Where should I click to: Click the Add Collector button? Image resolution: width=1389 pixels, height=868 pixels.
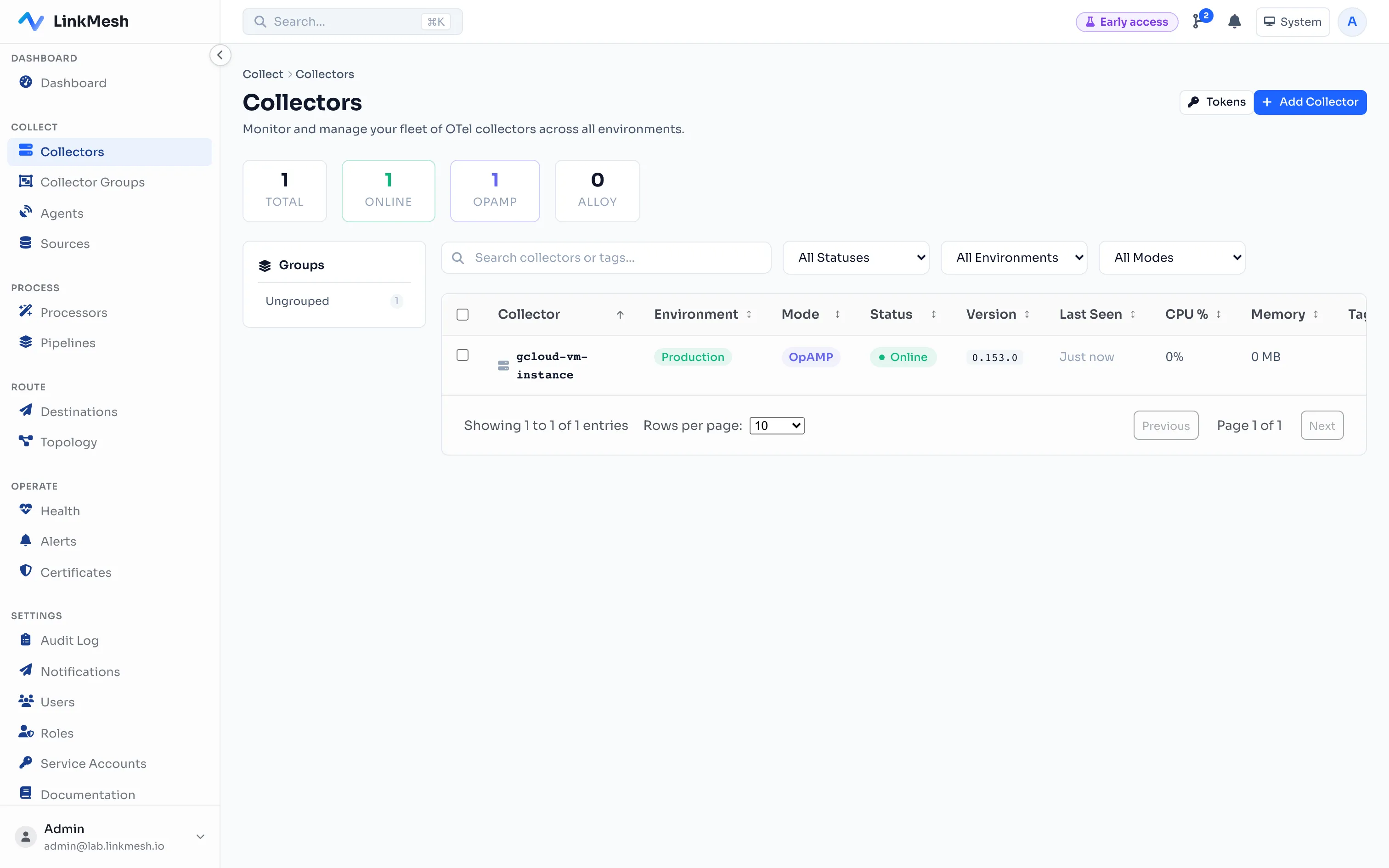tap(1310, 102)
